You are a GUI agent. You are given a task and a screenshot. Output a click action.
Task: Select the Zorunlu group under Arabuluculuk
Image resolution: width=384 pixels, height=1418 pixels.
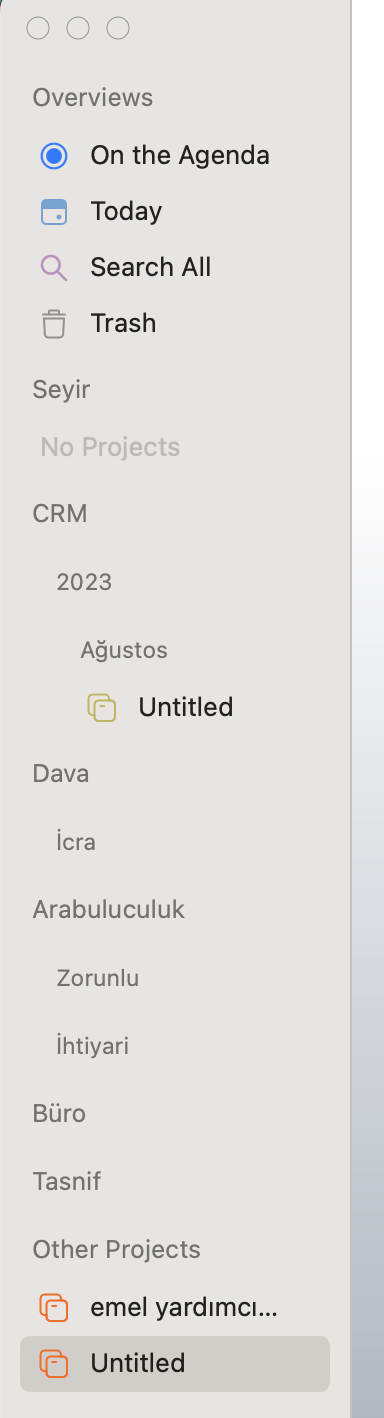(x=98, y=978)
